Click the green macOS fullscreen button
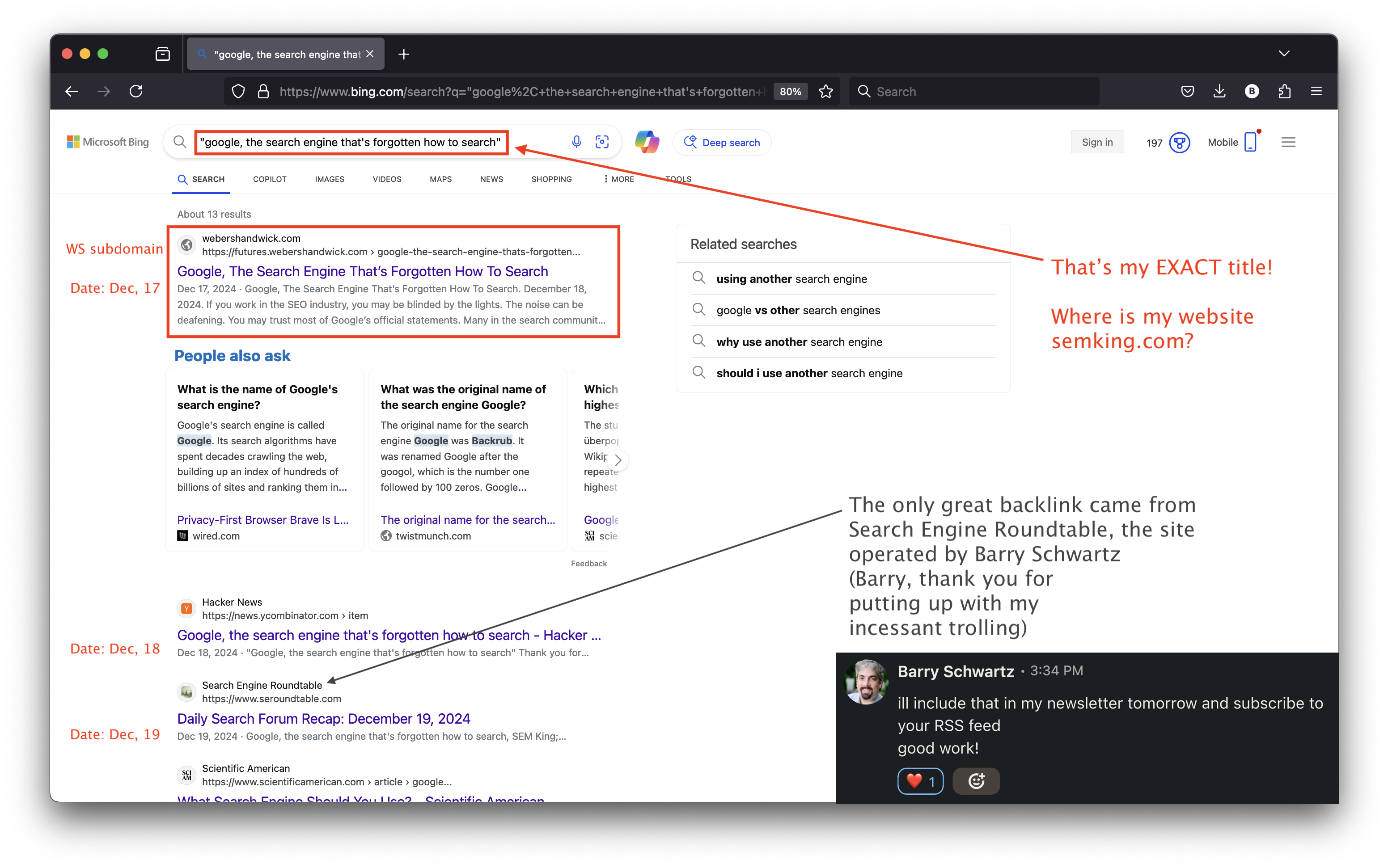The image size is (1388, 868). pos(103,54)
